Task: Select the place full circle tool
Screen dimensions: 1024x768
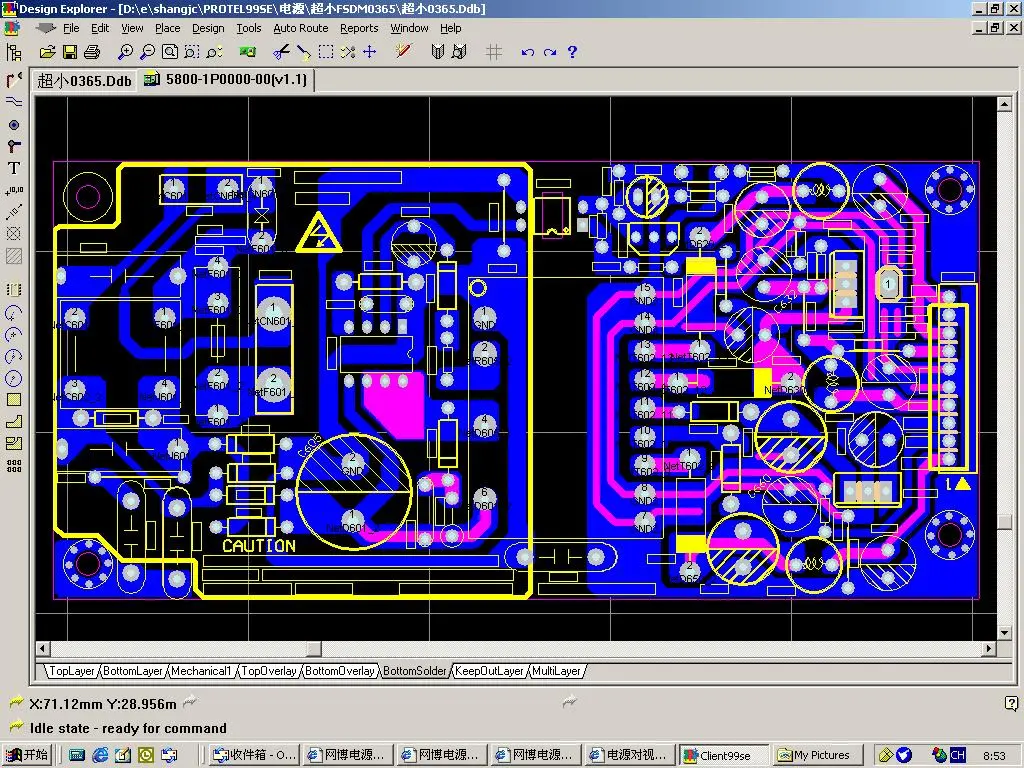Action: click(x=14, y=378)
